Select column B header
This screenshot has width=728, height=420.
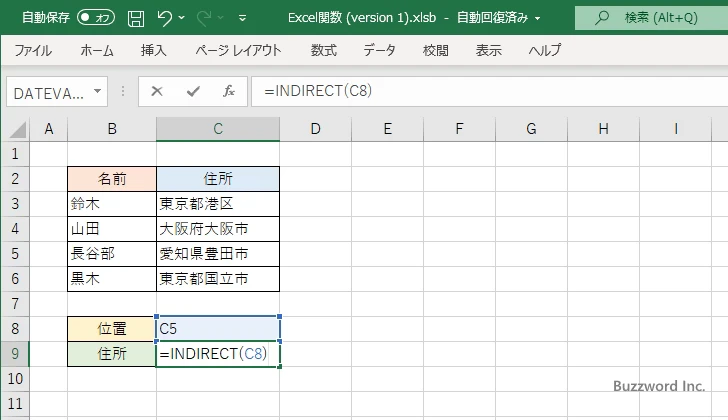coord(112,129)
